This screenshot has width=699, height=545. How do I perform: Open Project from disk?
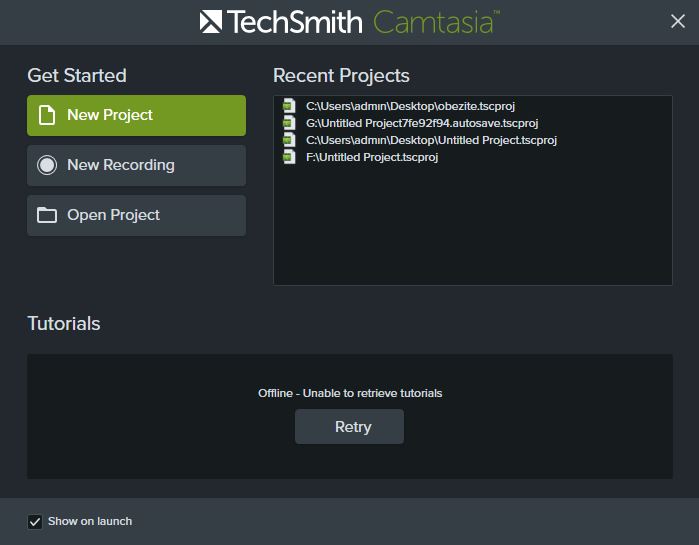coord(136,215)
